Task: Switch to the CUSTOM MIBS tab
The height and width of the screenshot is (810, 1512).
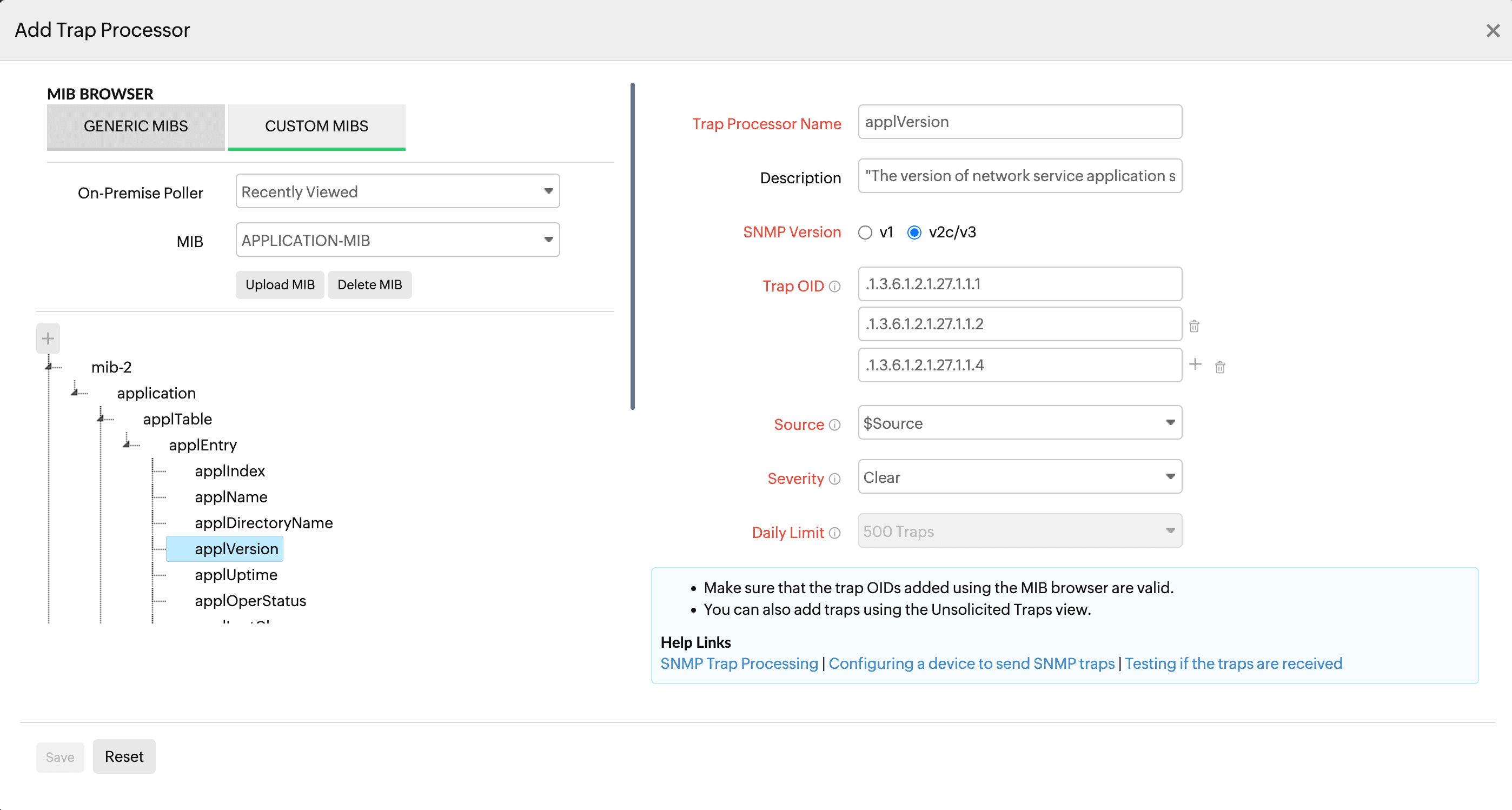Action: (316, 125)
